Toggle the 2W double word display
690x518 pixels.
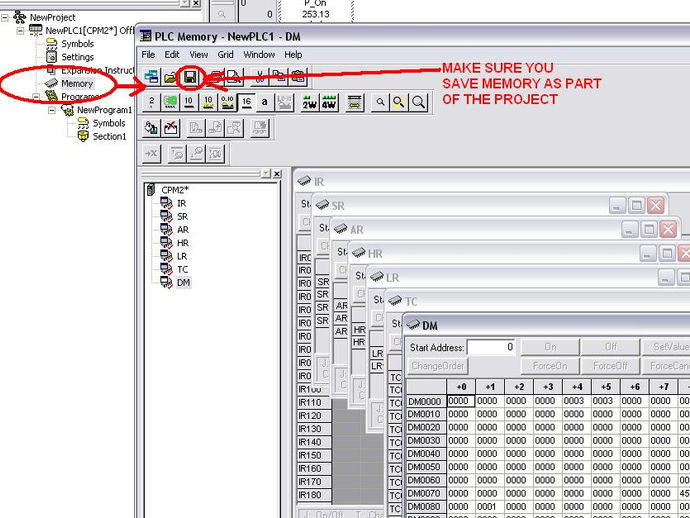(310, 103)
